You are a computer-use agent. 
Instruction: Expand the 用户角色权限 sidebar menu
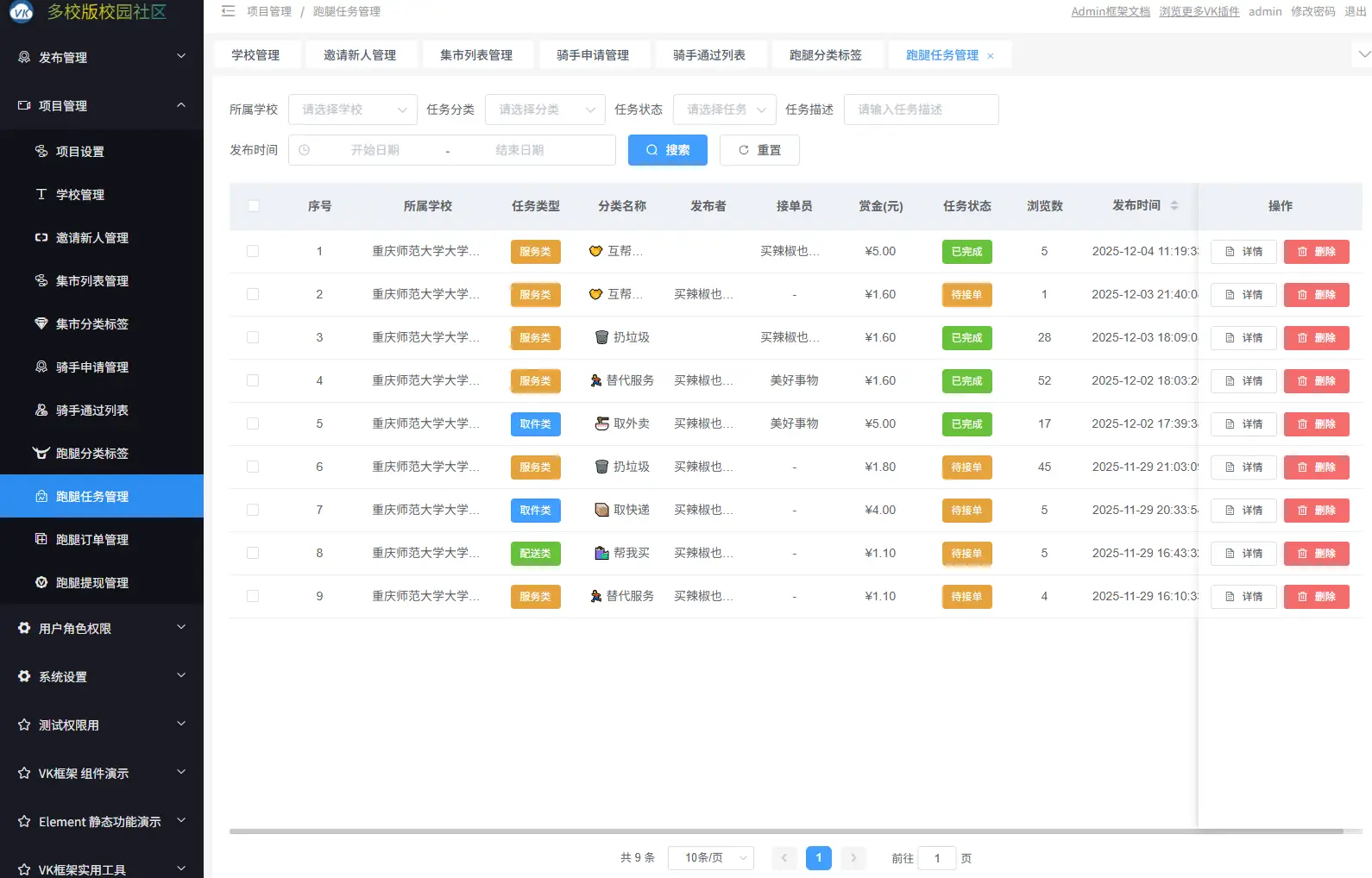point(102,629)
